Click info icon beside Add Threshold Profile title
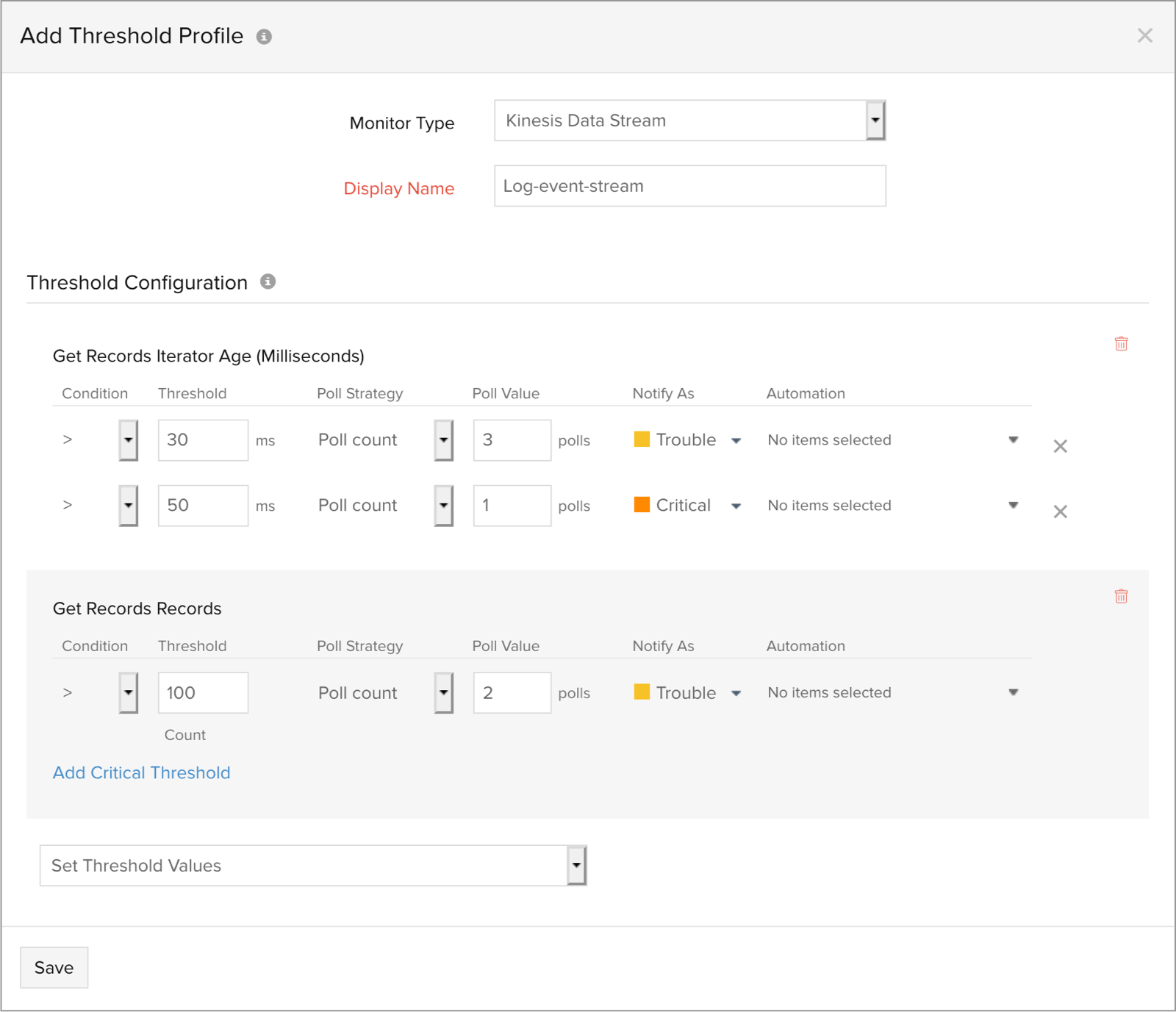1176x1012 pixels. (x=264, y=37)
